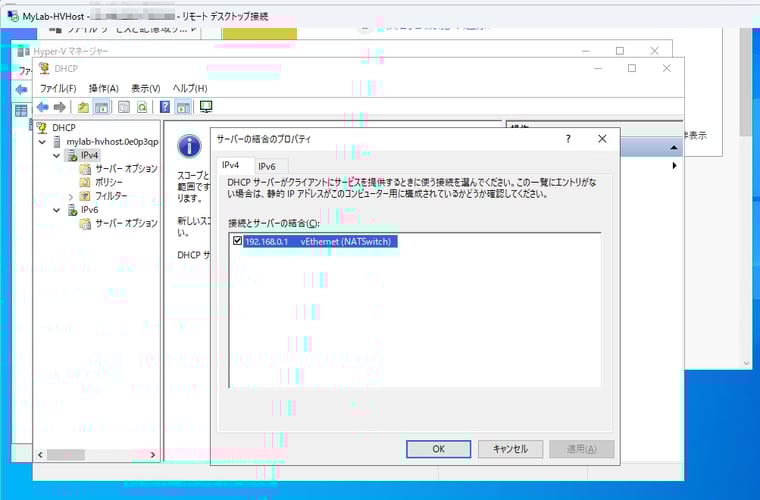This screenshot has height=500, width=760.
Task: Click the キャンセル button
Action: coord(510,449)
